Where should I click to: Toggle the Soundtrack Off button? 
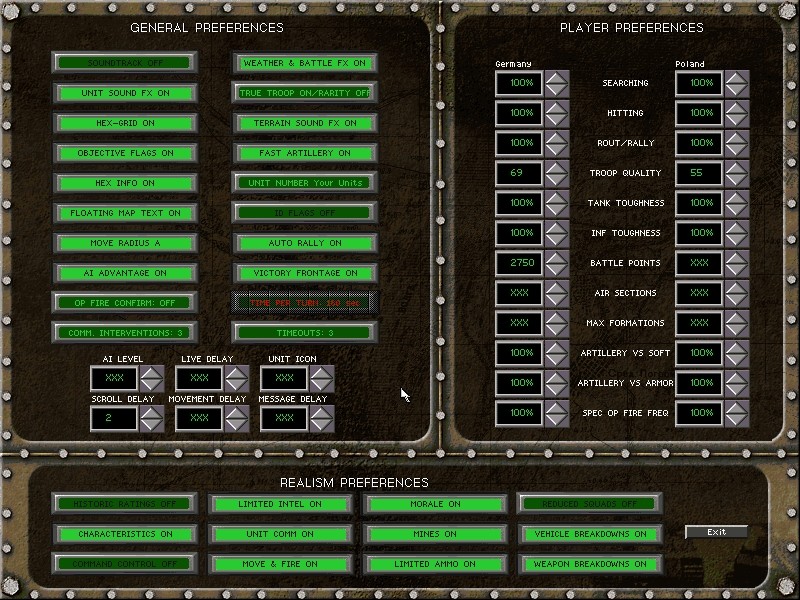pos(124,63)
